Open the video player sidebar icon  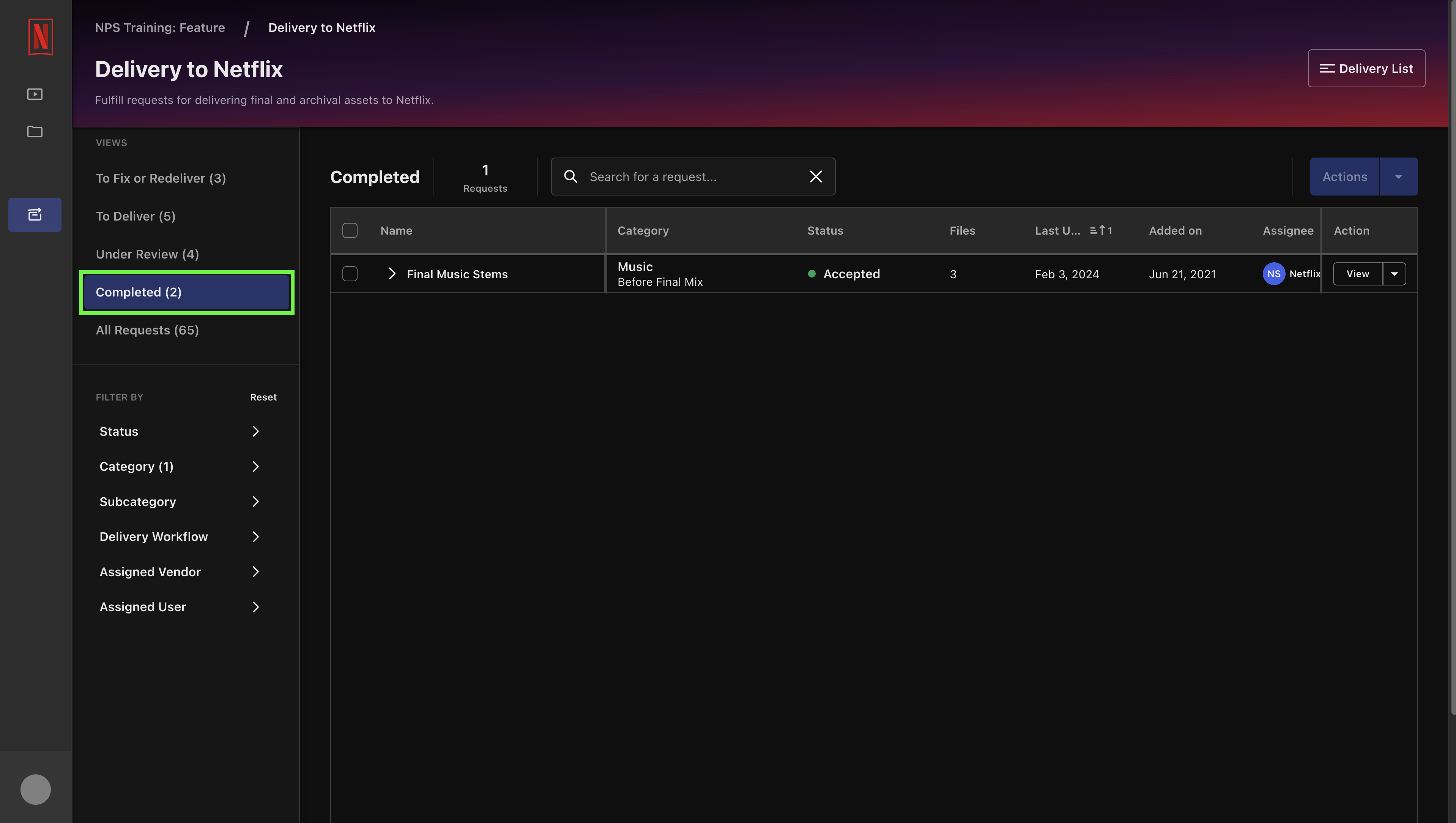[35, 94]
